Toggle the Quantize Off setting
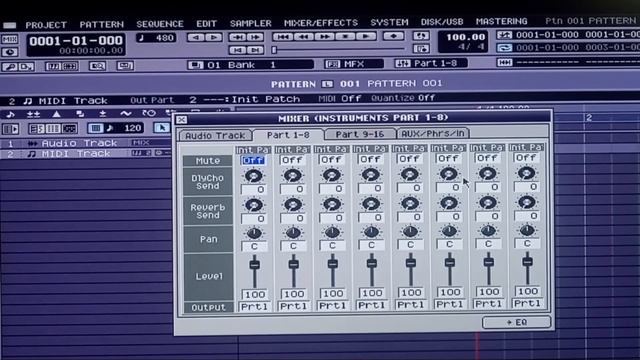This screenshot has height=360, width=640. (x=403, y=98)
